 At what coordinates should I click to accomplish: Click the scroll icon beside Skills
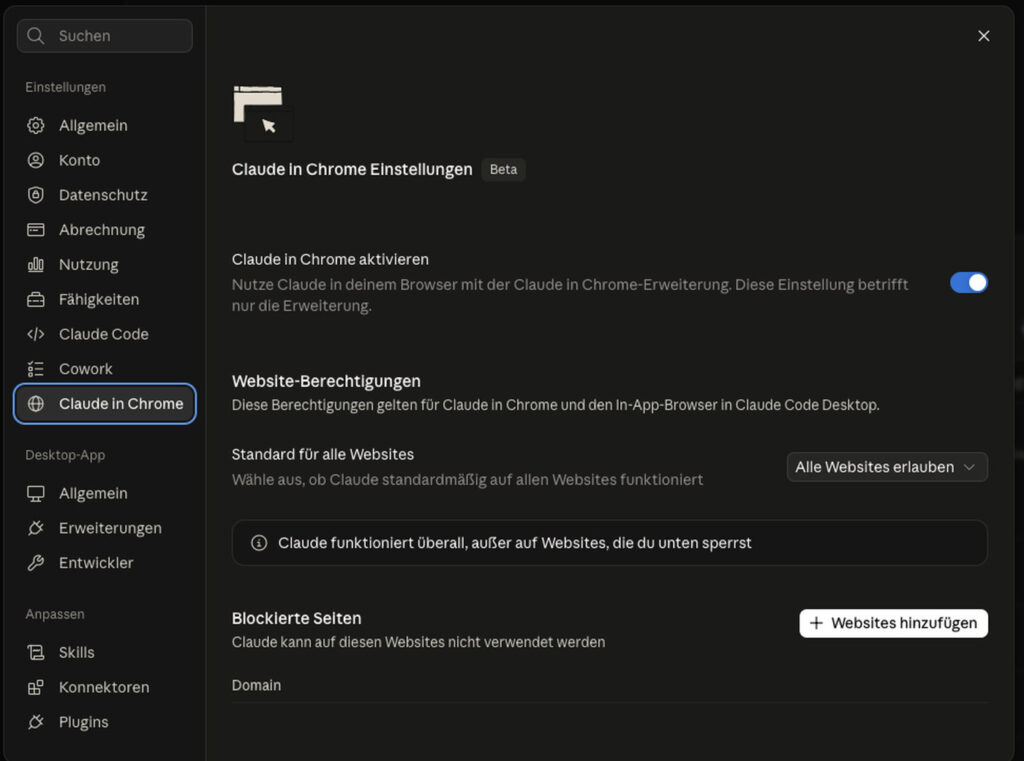point(35,652)
